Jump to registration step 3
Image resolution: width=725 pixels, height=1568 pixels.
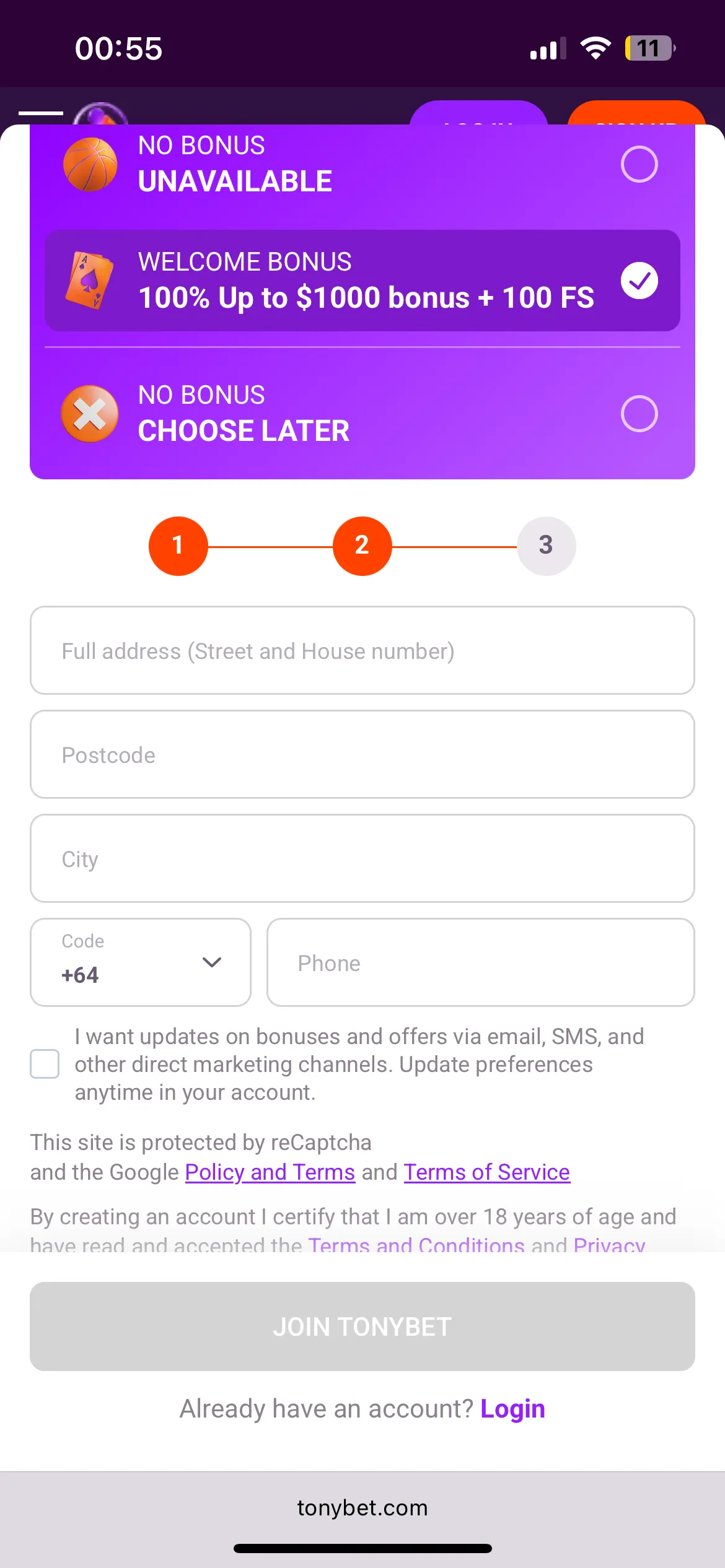pyautogui.click(x=546, y=546)
